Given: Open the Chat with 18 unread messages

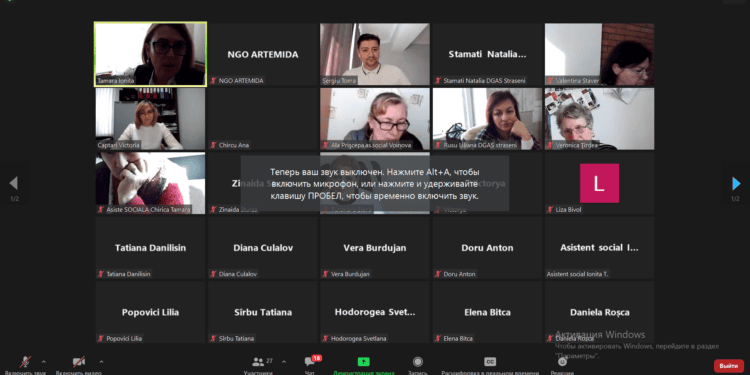Looking at the screenshot, I should [x=310, y=362].
